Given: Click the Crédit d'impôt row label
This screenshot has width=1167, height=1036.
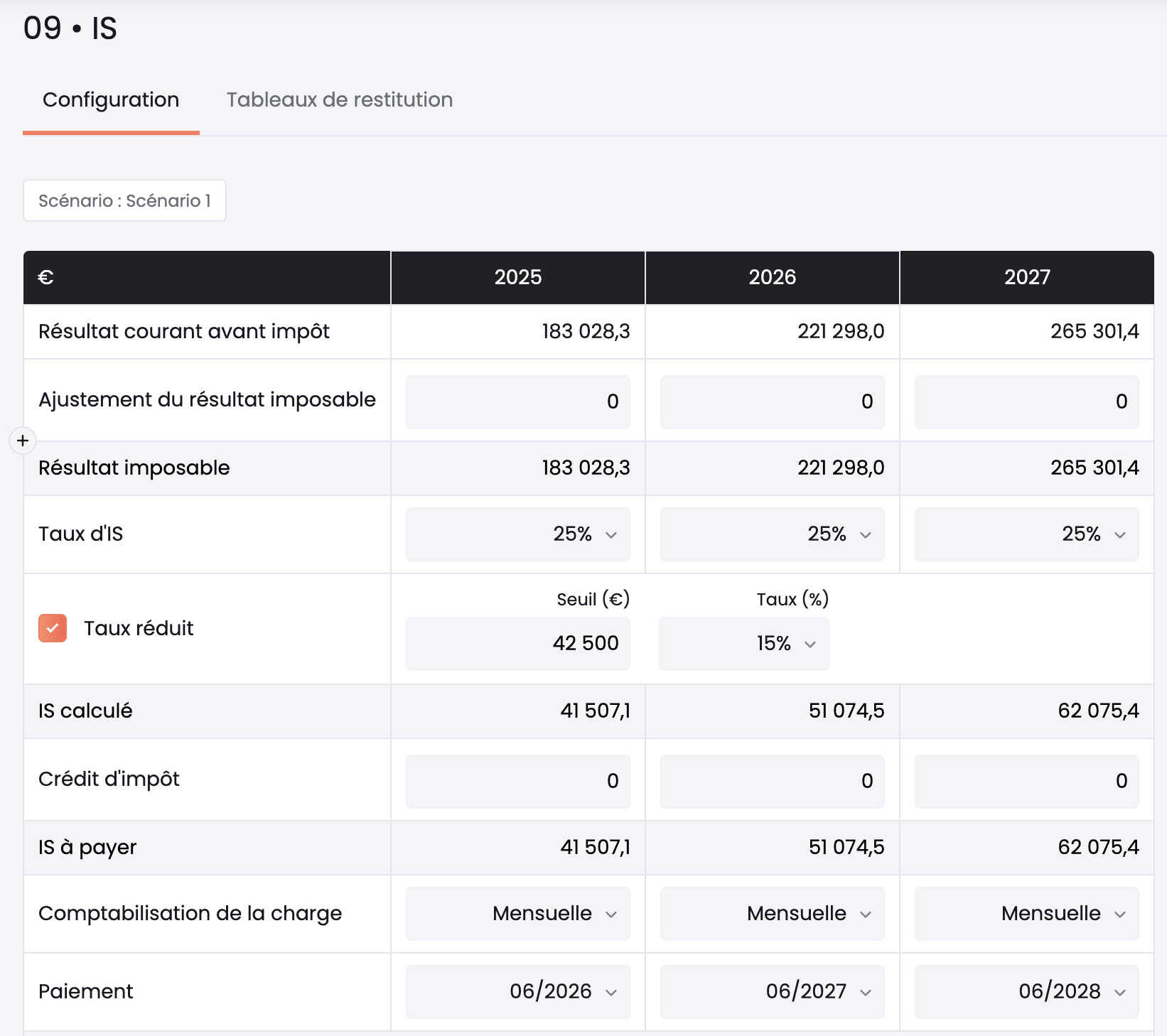Looking at the screenshot, I should pos(109,779).
